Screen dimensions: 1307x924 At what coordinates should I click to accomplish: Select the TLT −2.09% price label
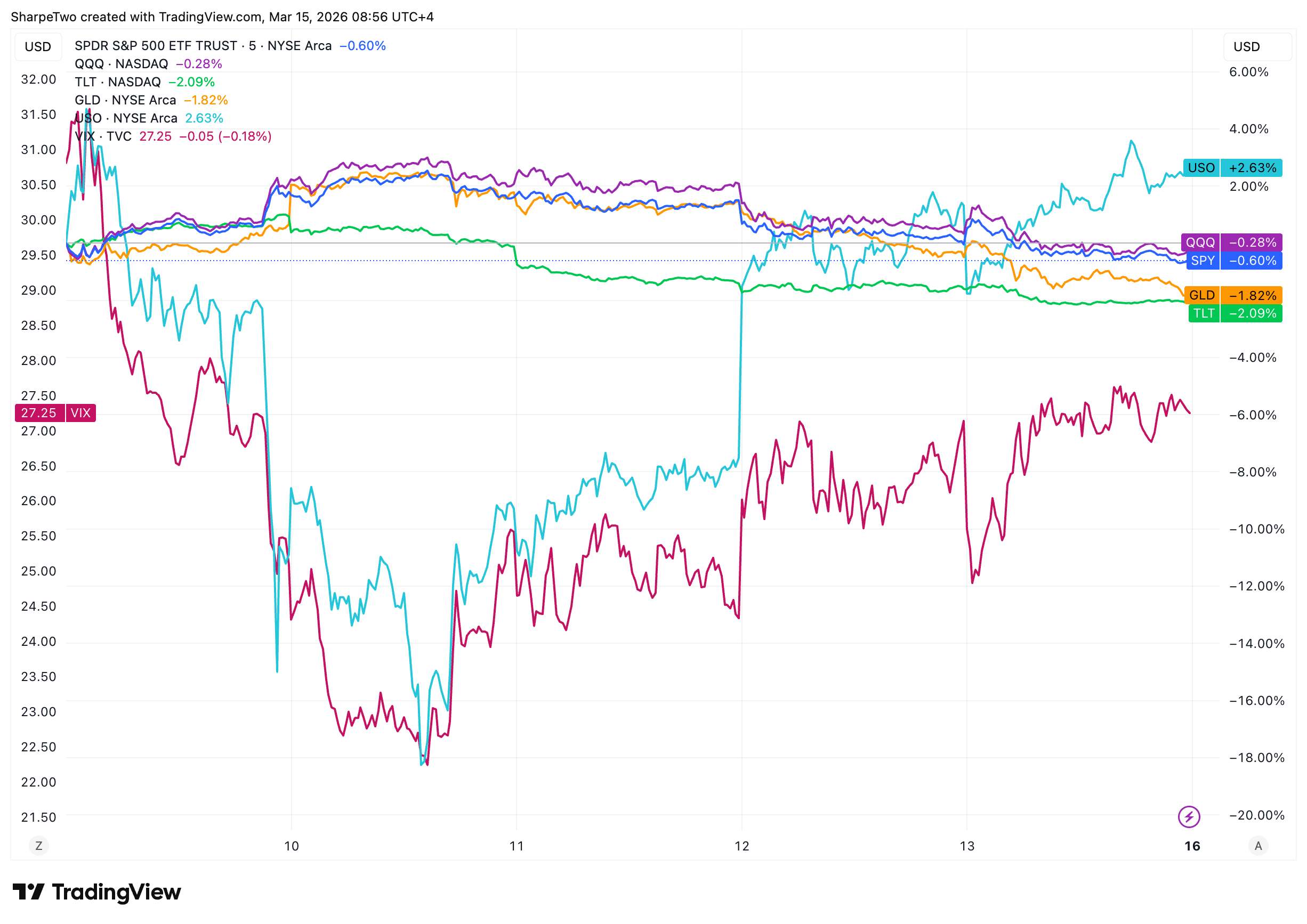coord(1235,313)
